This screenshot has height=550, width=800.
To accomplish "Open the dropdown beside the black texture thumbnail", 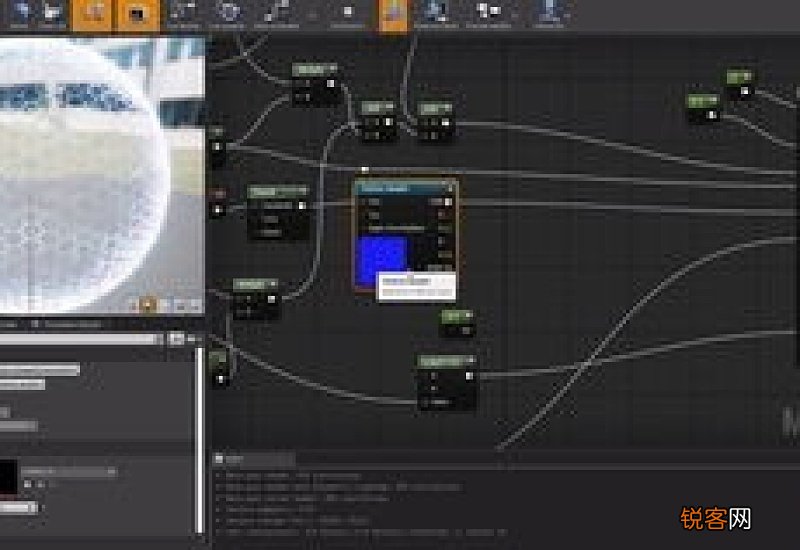I will (x=69, y=472).
